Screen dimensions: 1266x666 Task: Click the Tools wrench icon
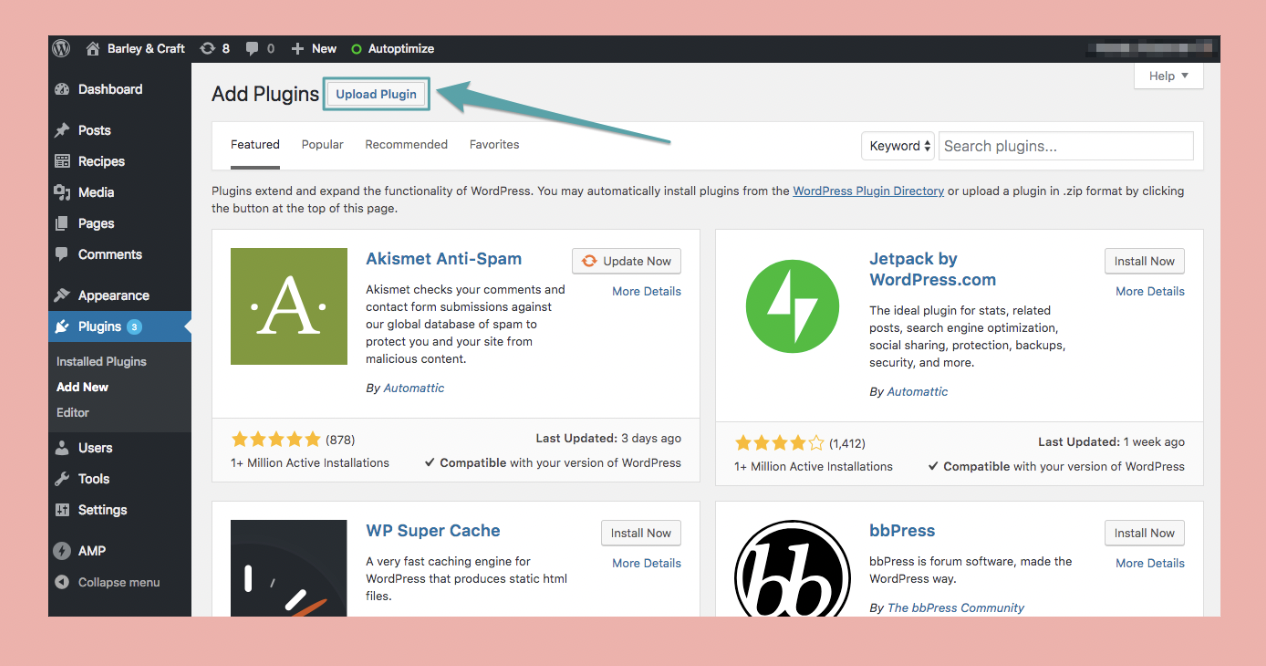pyautogui.click(x=62, y=479)
